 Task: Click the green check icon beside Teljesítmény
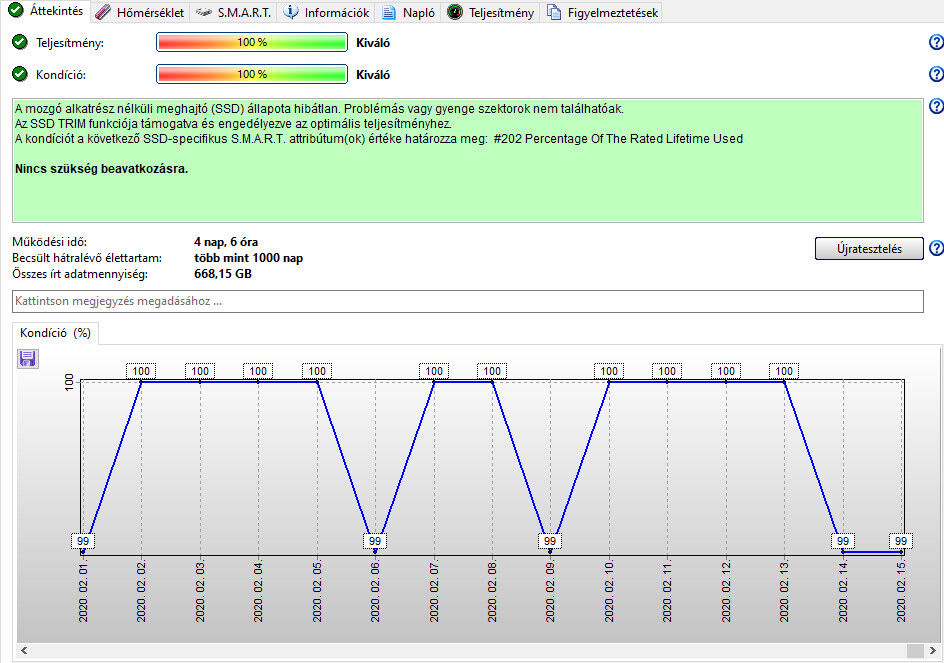(20, 42)
